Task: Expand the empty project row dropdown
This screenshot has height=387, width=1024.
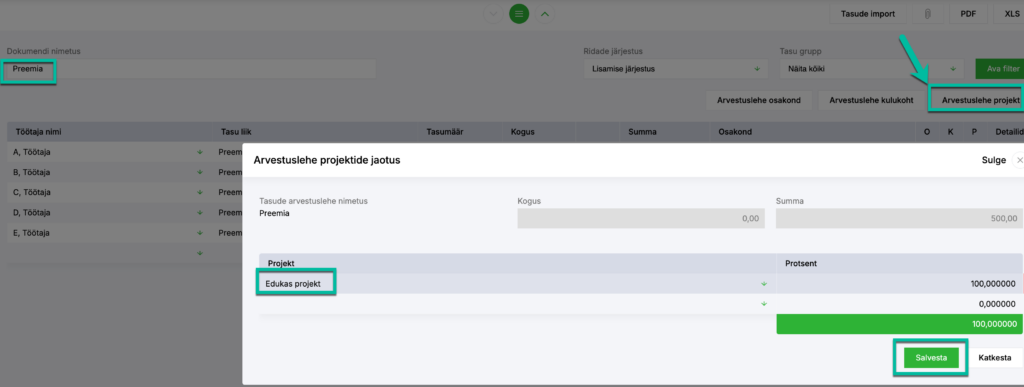Action: click(763, 304)
